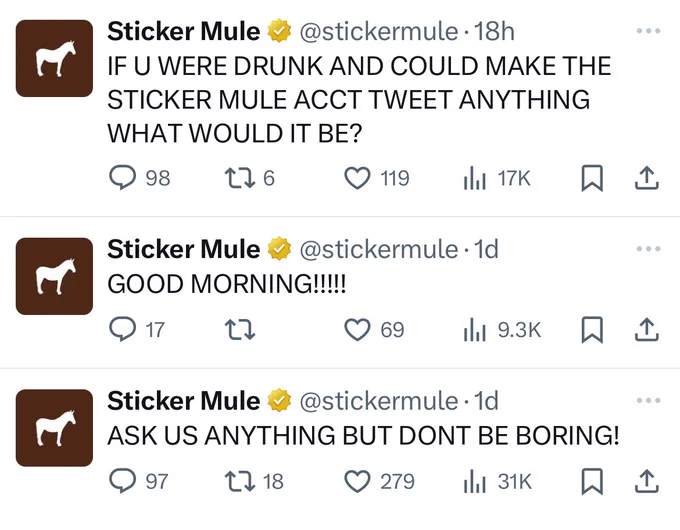Image resolution: width=680 pixels, height=530 pixels.
Task: Open Sticker Mule avatar on first tweet
Action: (x=54, y=58)
